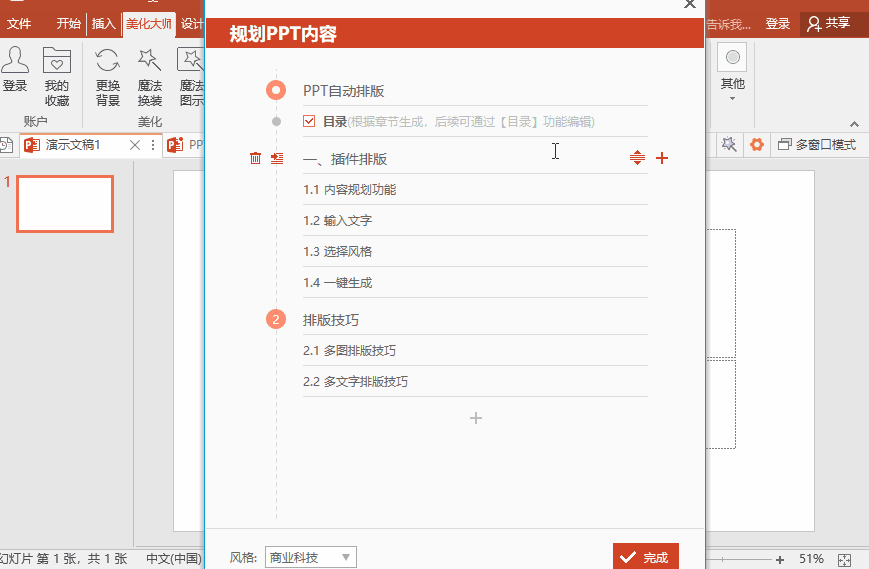Viewport: 869px width, 569px height.
Task: Click indent icon beside 插件排版 chapter
Action: click(277, 158)
